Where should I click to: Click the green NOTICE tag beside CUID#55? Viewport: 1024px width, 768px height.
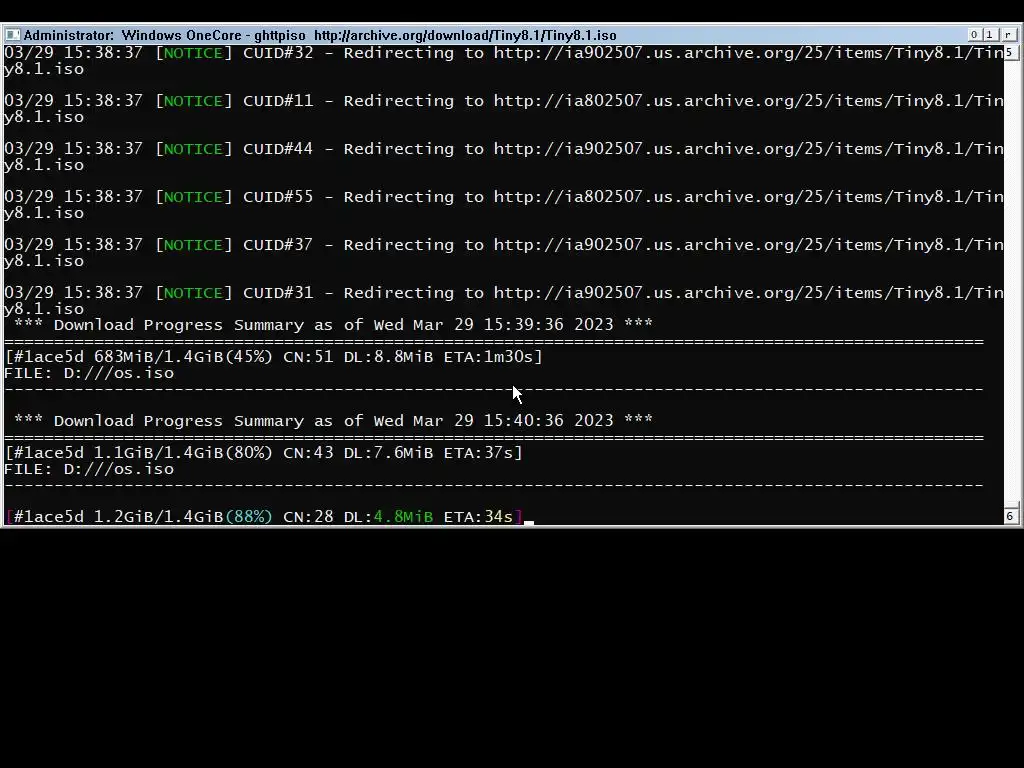pyautogui.click(x=193, y=197)
